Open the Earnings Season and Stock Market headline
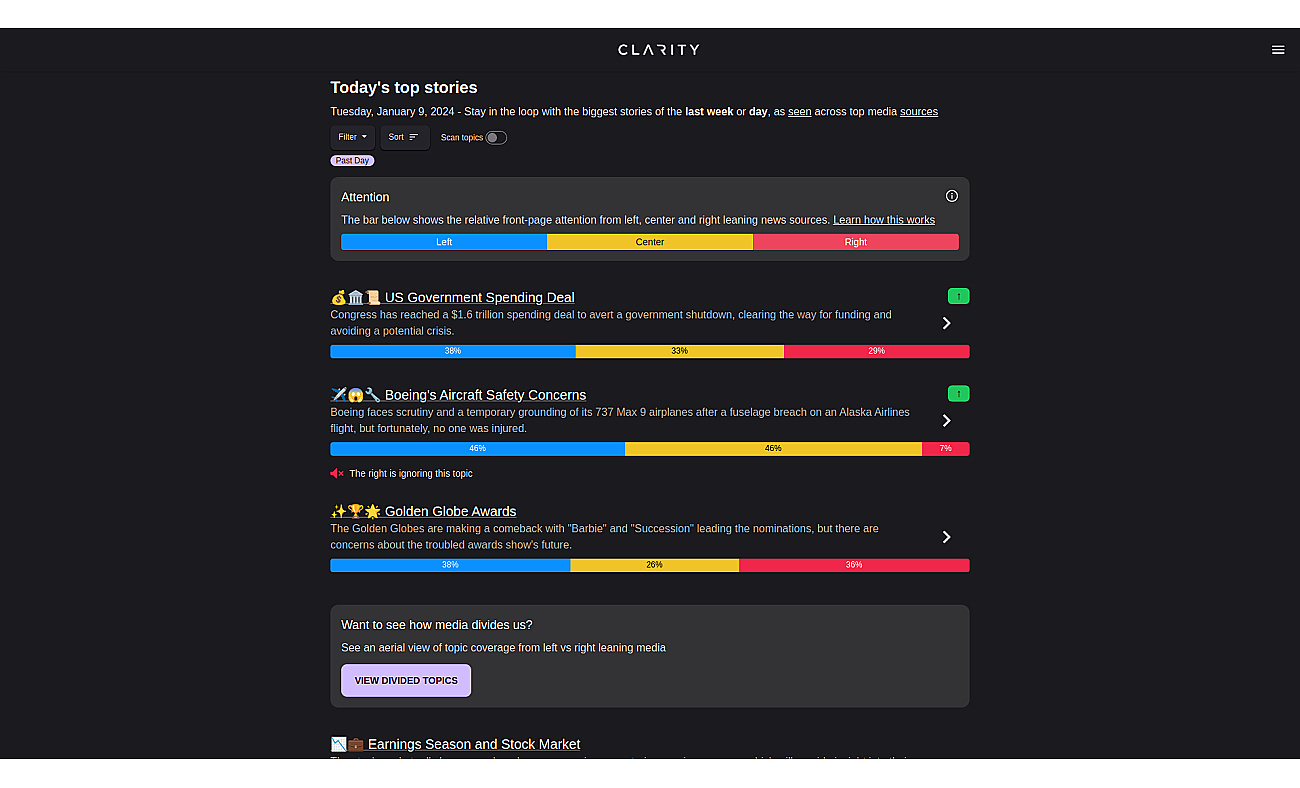Image resolution: width=1300 pixels, height=788 pixels. [x=474, y=744]
